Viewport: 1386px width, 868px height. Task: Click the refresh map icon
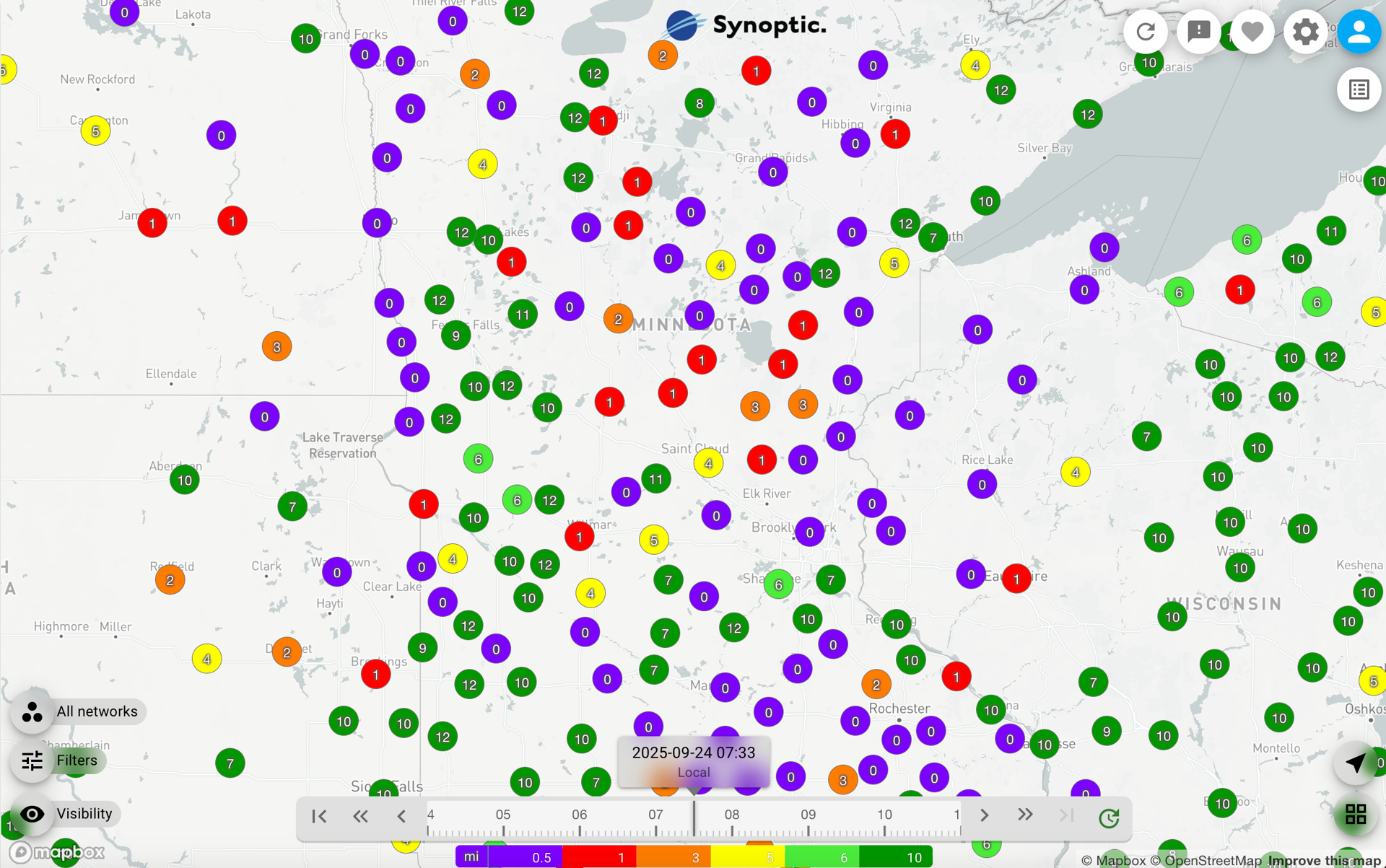[x=1146, y=32]
